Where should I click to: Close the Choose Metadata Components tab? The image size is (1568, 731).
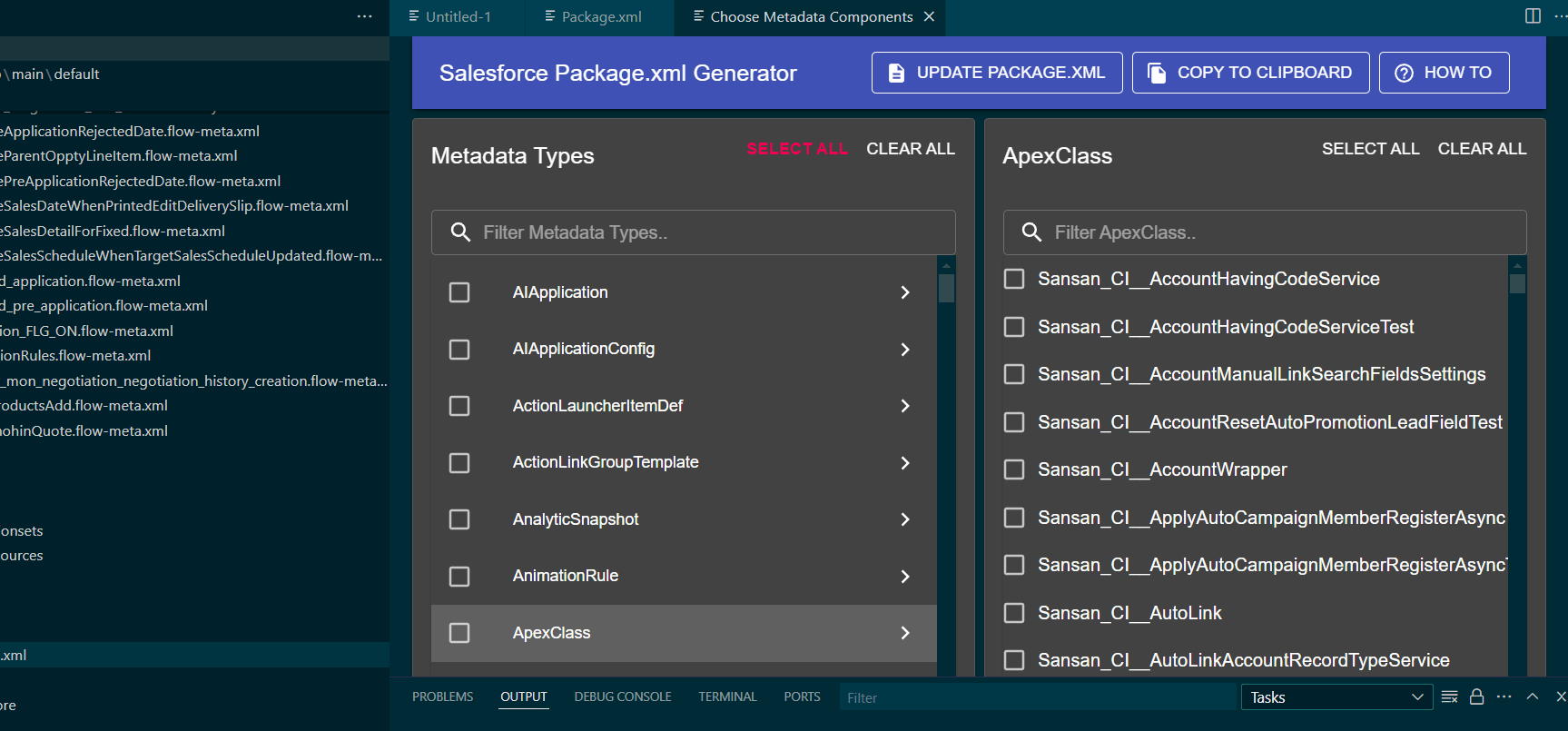click(929, 16)
